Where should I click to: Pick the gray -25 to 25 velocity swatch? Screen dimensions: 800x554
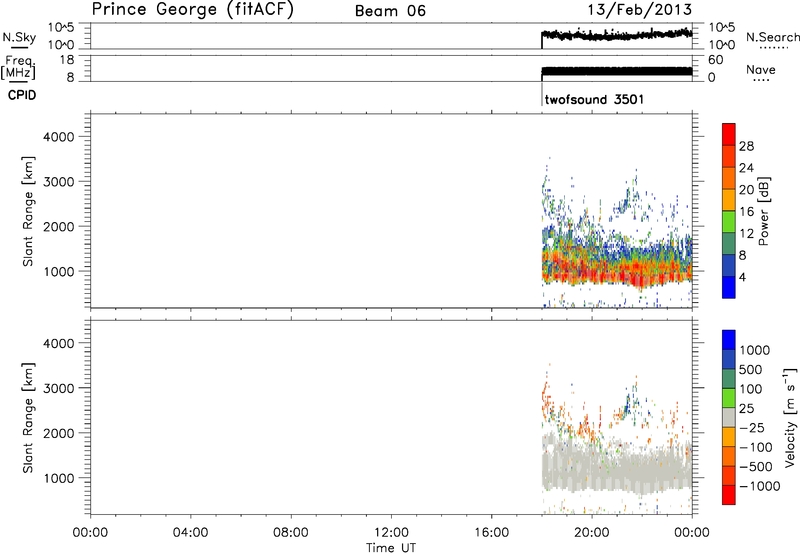pos(729,417)
